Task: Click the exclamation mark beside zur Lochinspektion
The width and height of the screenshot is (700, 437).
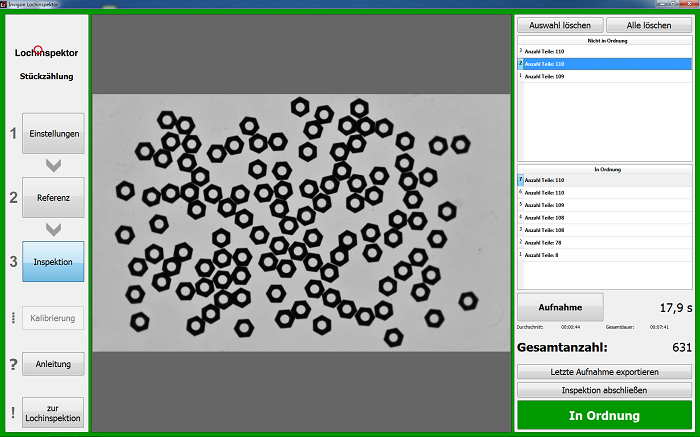Action: (x=13, y=411)
